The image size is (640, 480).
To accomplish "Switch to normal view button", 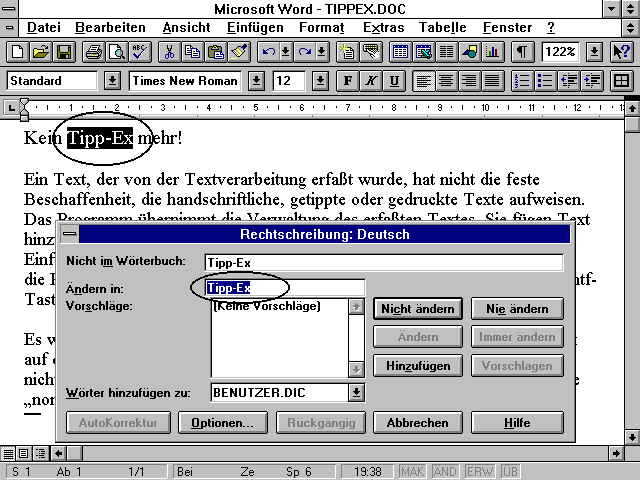I will (8, 453).
